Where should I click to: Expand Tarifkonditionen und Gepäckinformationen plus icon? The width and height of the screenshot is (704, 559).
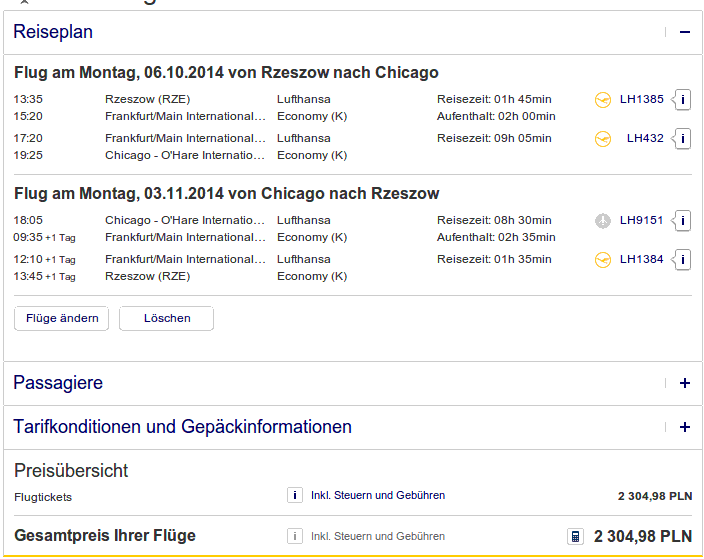coord(684,427)
